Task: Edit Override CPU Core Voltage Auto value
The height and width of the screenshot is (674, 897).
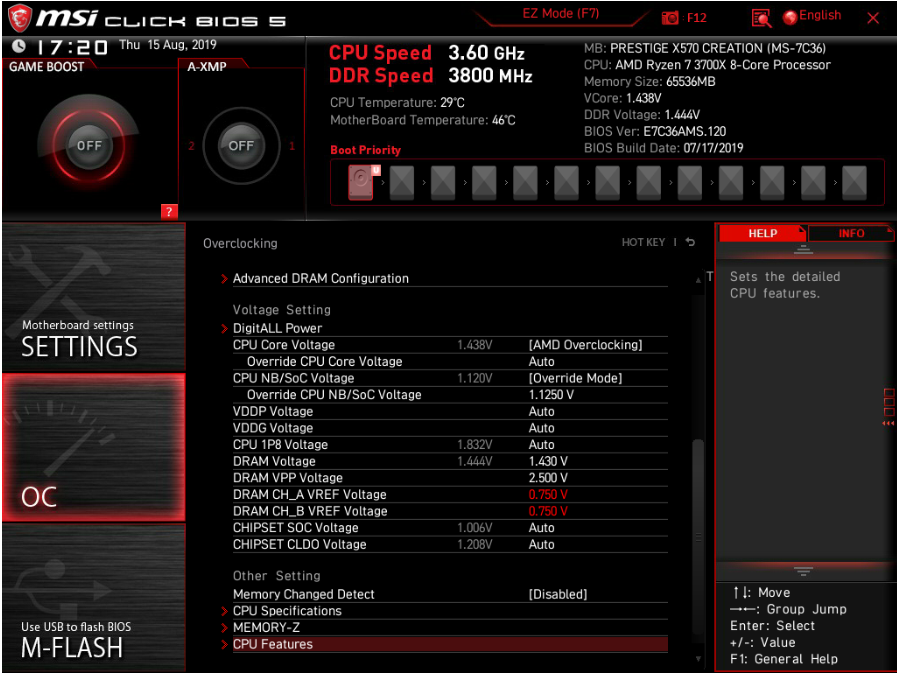Action: (x=541, y=362)
